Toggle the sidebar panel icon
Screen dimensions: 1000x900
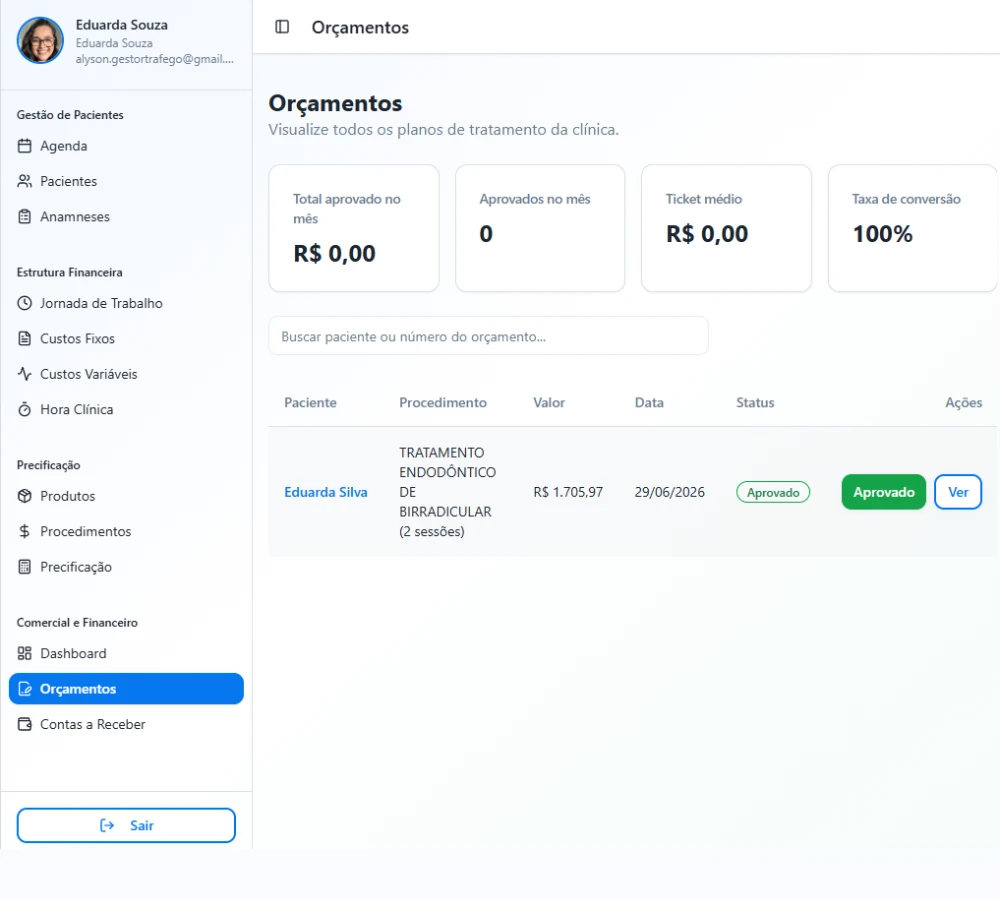coord(282,27)
